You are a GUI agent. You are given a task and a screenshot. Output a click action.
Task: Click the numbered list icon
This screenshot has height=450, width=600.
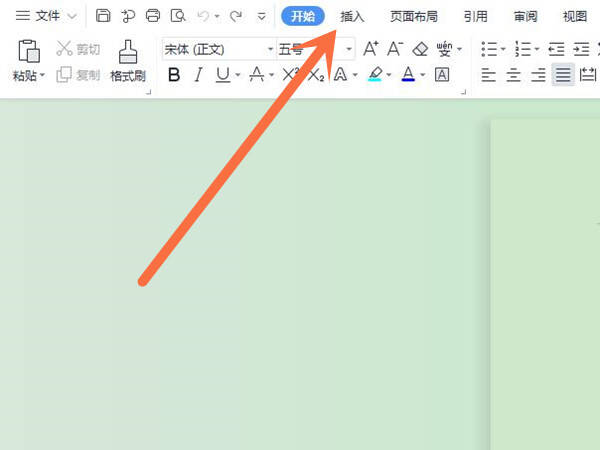pos(523,49)
